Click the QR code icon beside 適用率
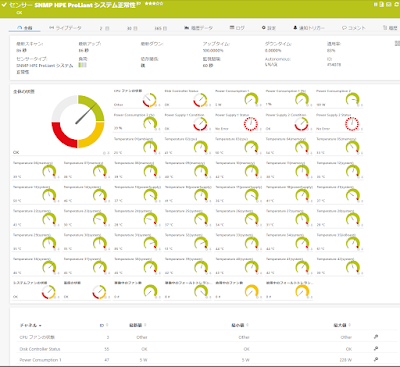400x367 pixels. click(x=397, y=44)
